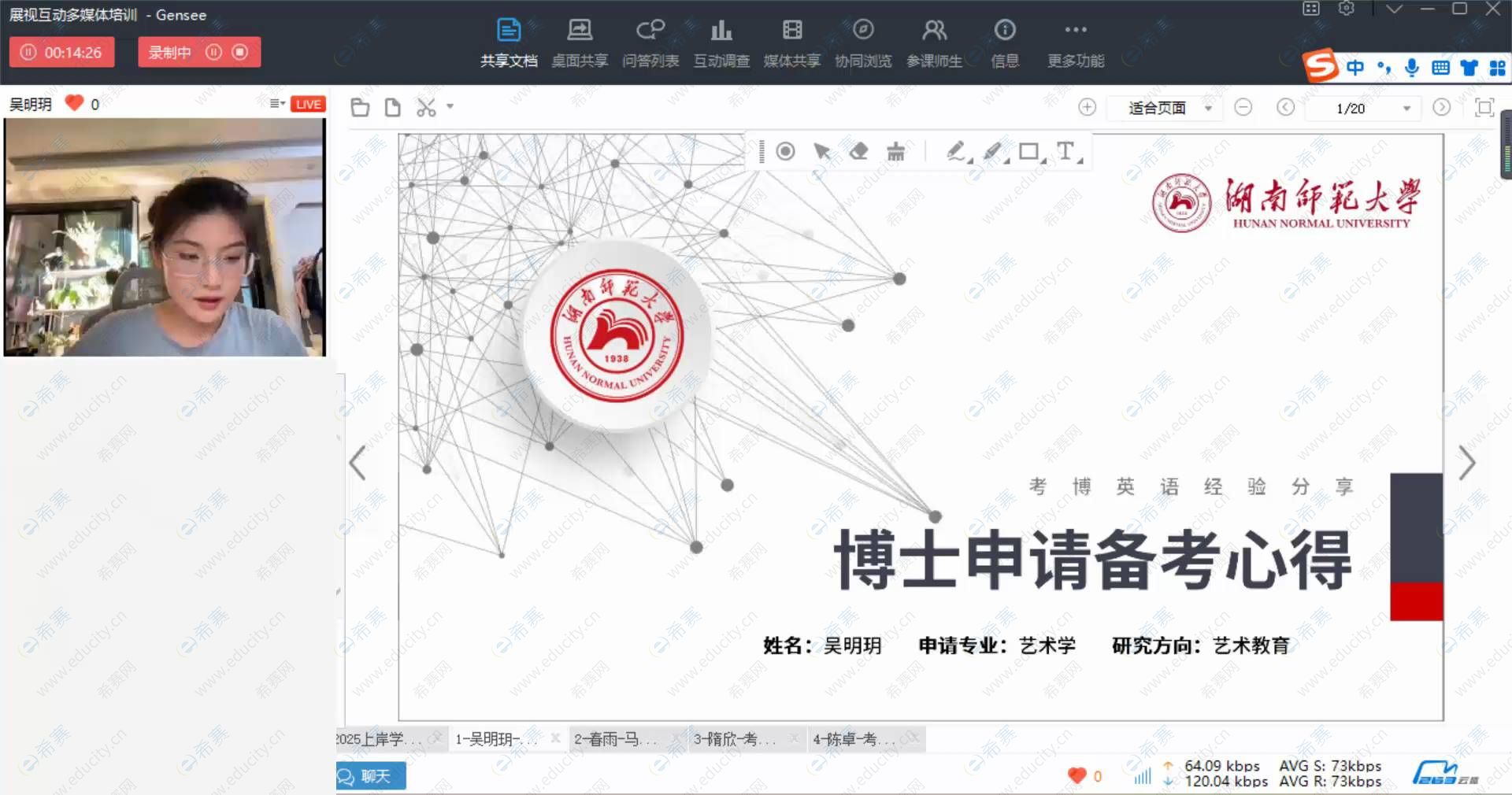Advance slide with right chevron
Screen dimensions: 1512x795
point(1466,463)
